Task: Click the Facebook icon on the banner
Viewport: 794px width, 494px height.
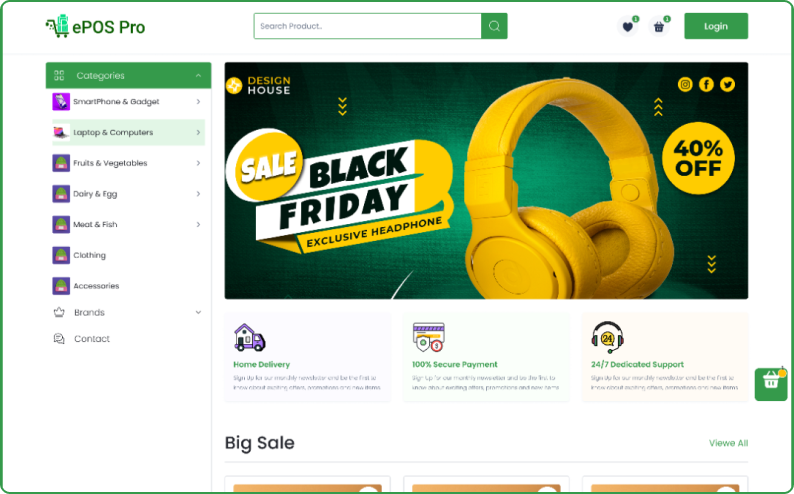Action: pos(706,85)
